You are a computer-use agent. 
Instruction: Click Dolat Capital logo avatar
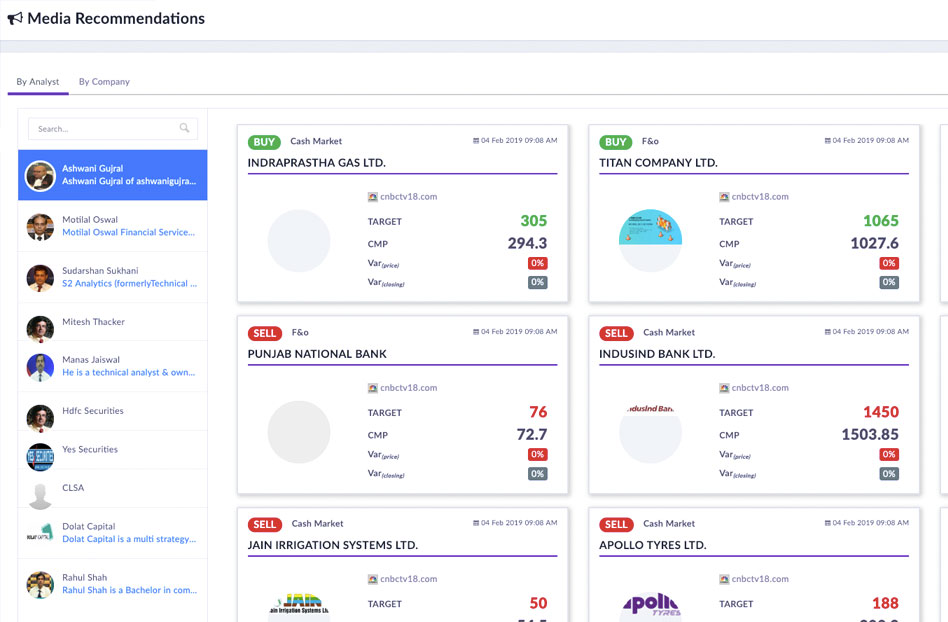click(40, 533)
